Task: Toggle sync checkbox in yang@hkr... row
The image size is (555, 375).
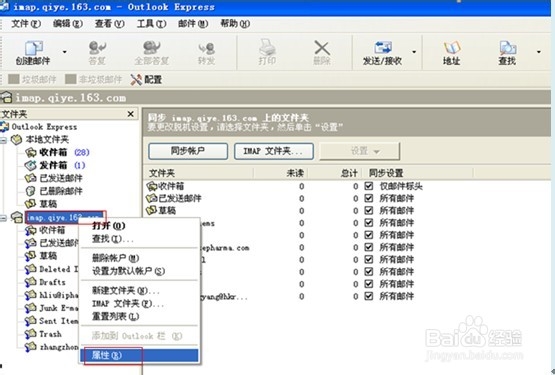Action: click(369, 296)
